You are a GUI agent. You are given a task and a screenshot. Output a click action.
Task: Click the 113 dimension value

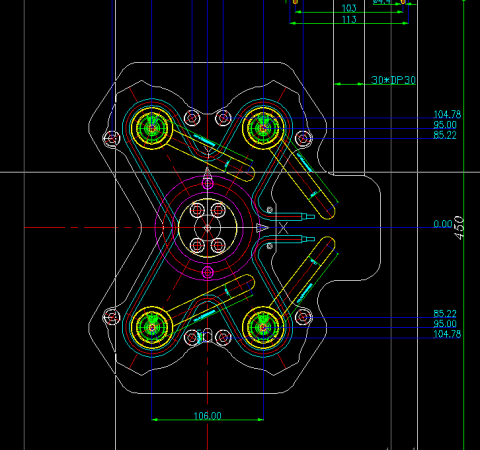(349, 19)
